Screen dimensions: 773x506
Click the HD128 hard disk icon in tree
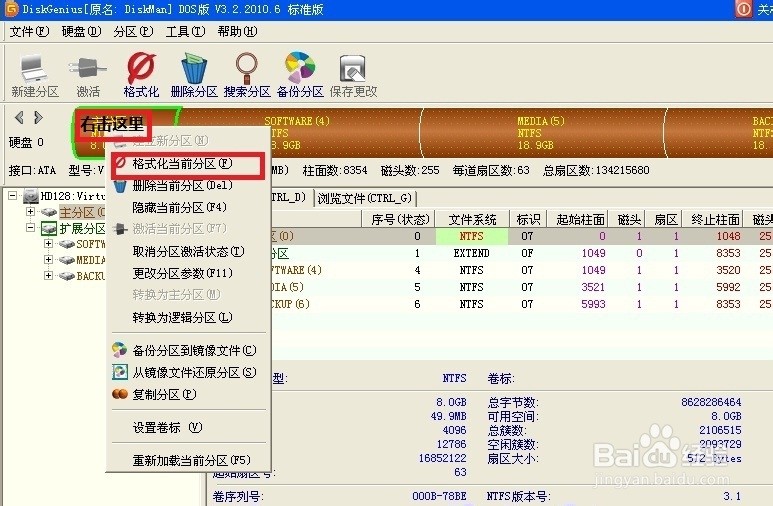tap(31, 196)
